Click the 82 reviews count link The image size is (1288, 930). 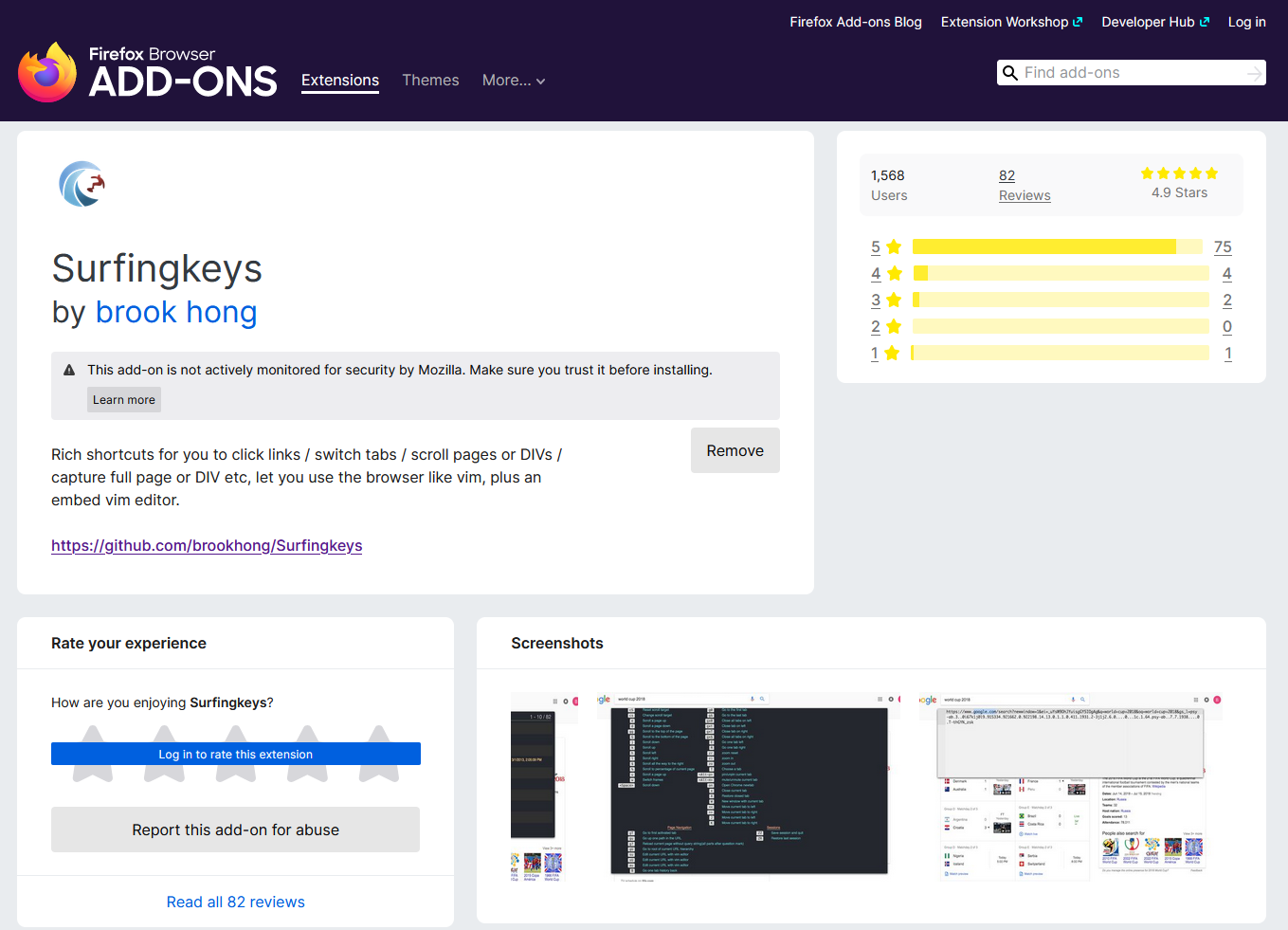click(x=1007, y=175)
